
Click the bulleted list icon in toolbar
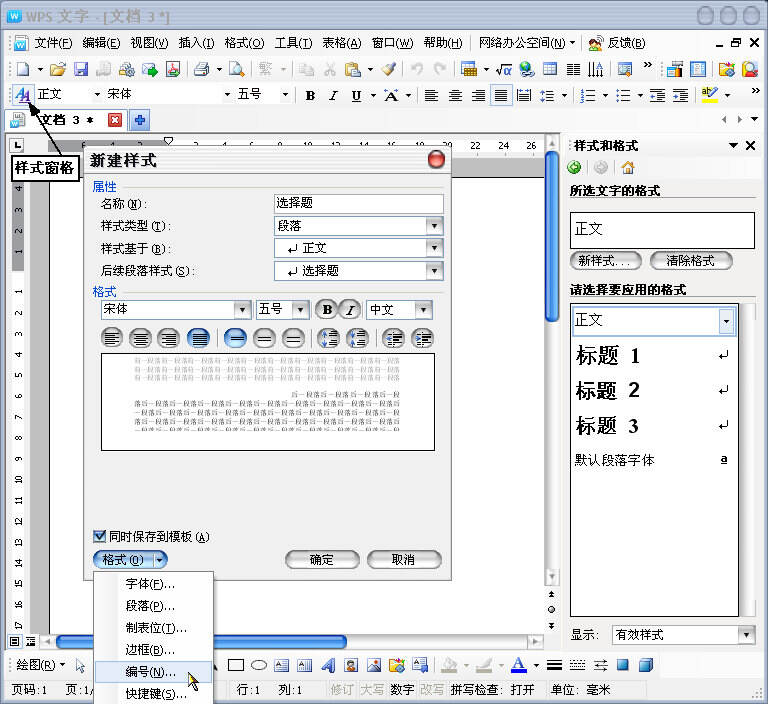623,96
